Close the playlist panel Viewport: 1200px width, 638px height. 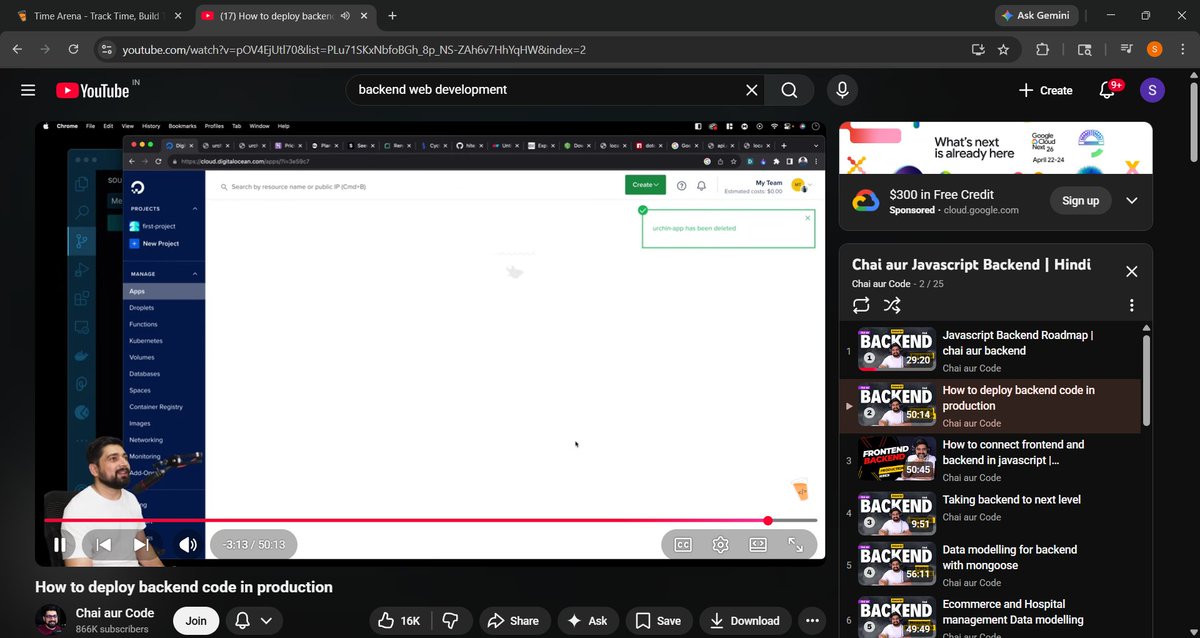[x=1132, y=271]
